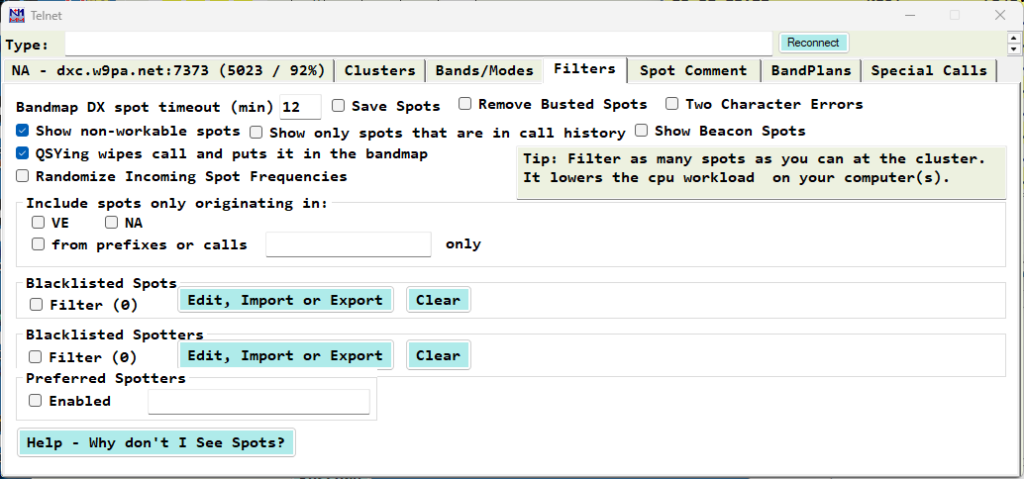
Task: Click the Bandmap DX spot timeout field
Action: point(300,106)
